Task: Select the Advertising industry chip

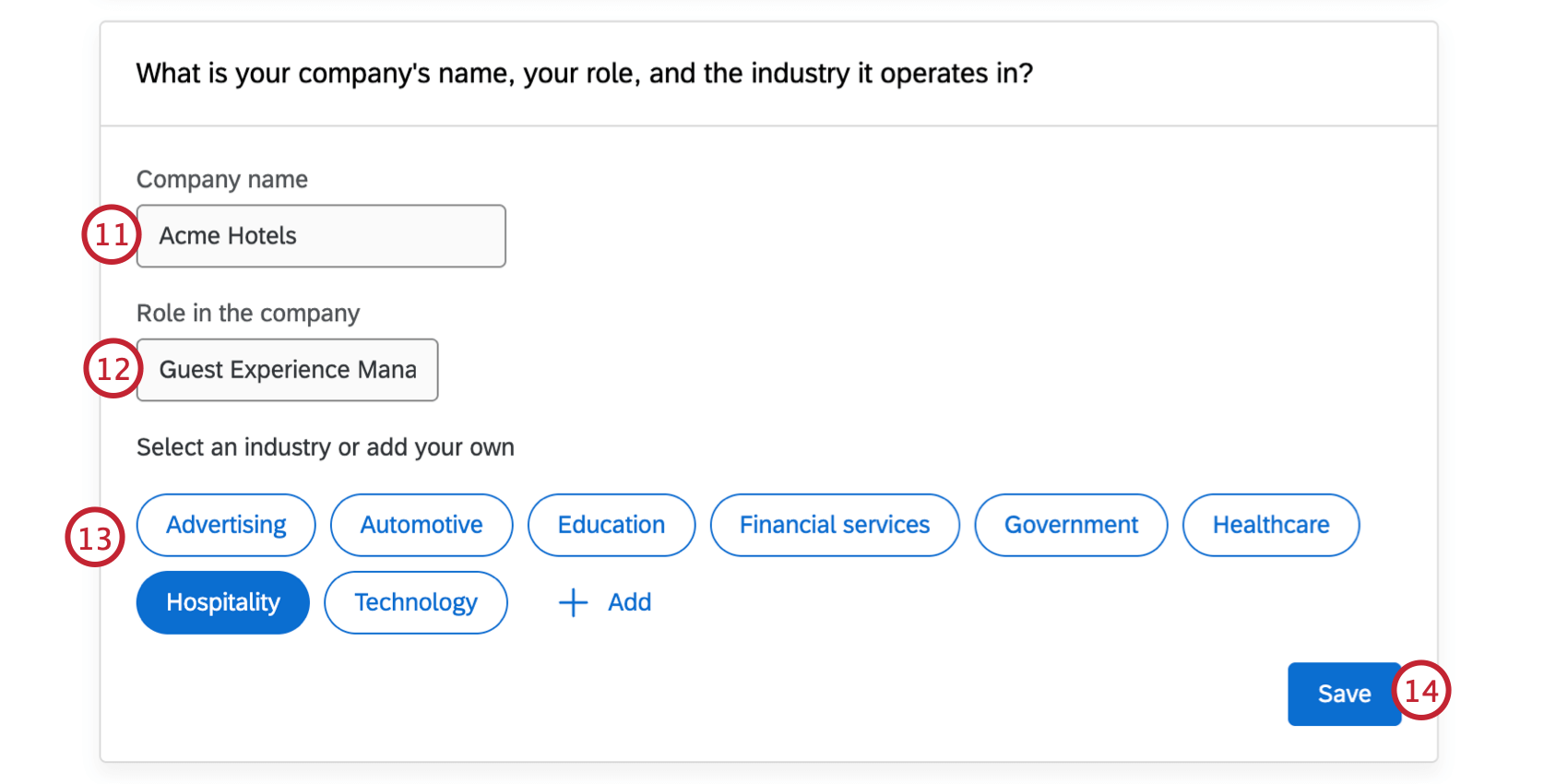Action: [226, 525]
